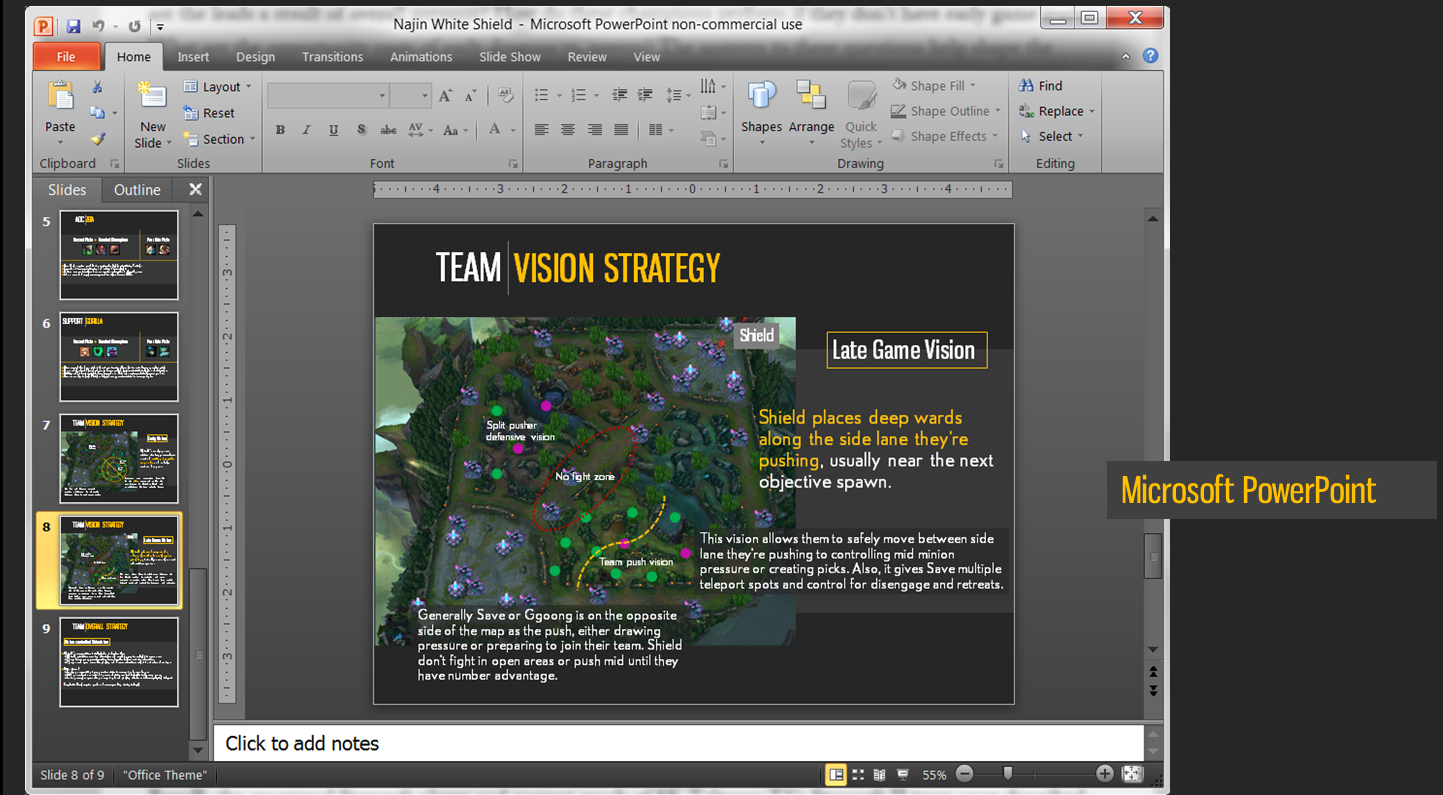Switch to Reading view icon
The width and height of the screenshot is (1443, 795).
click(880, 774)
